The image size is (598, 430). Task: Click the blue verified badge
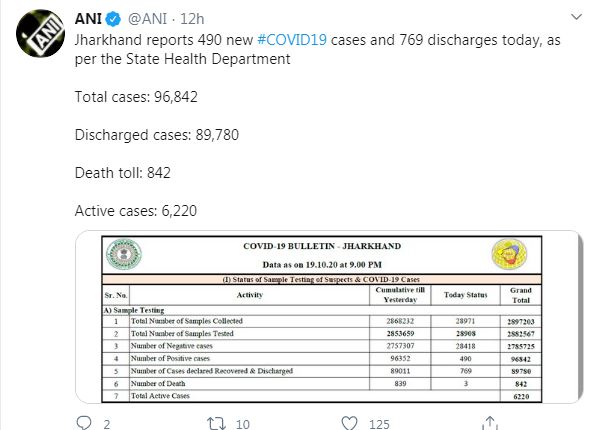pos(113,19)
